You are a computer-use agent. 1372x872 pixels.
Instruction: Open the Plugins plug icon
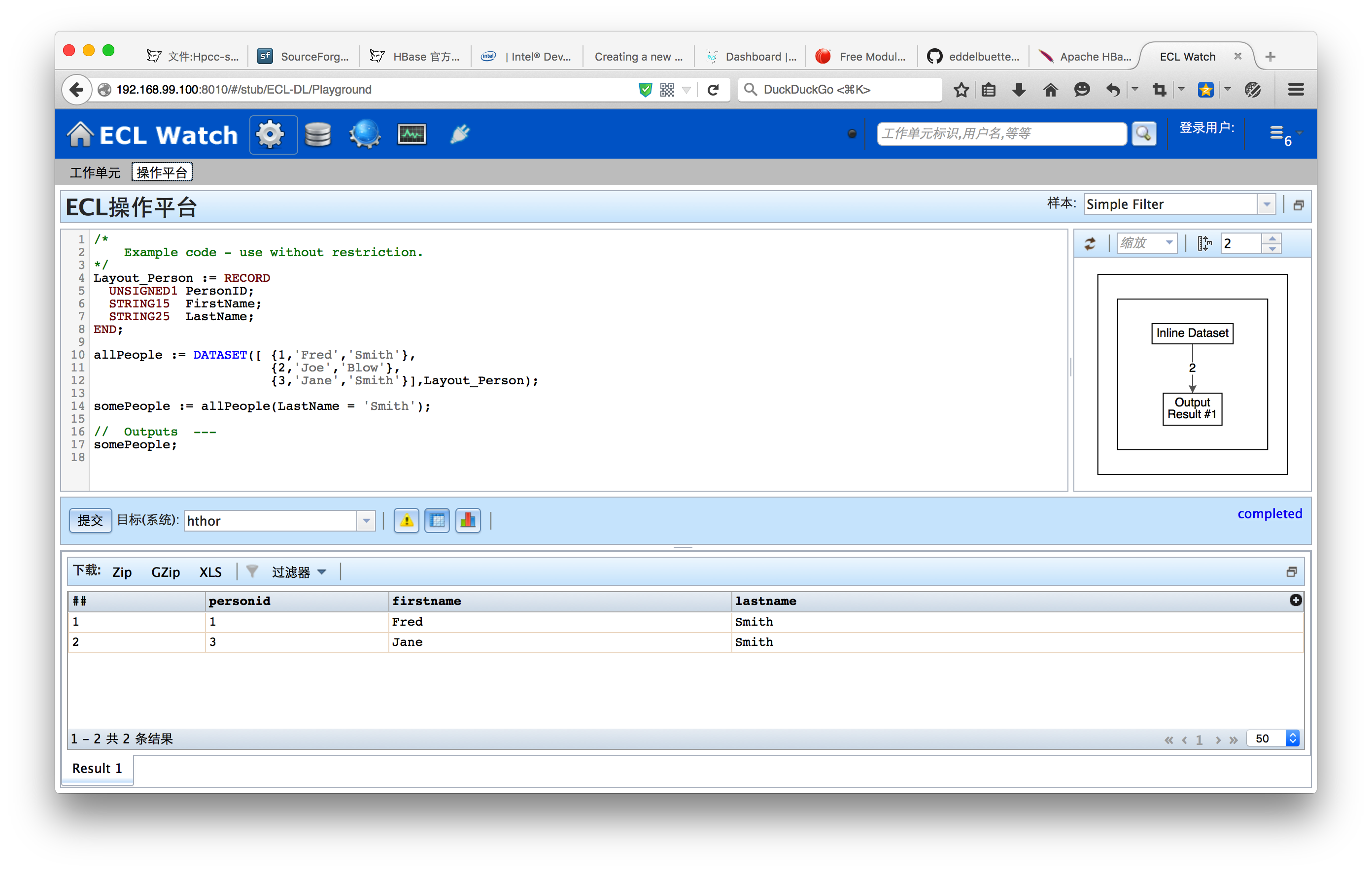click(x=459, y=134)
